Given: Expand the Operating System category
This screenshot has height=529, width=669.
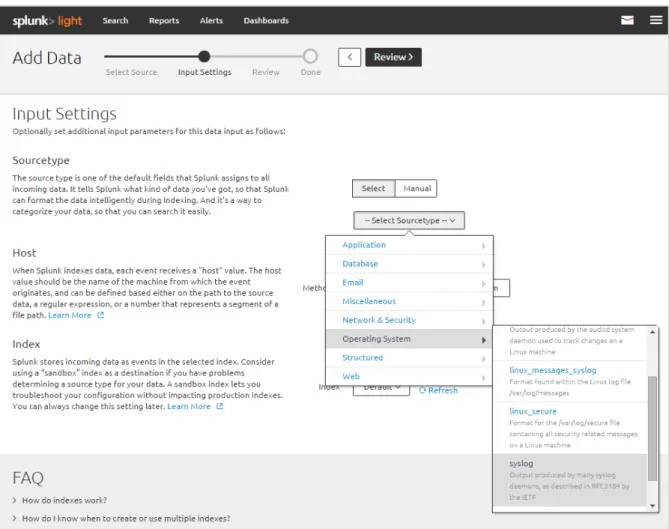Looking at the screenshot, I should pos(410,339).
